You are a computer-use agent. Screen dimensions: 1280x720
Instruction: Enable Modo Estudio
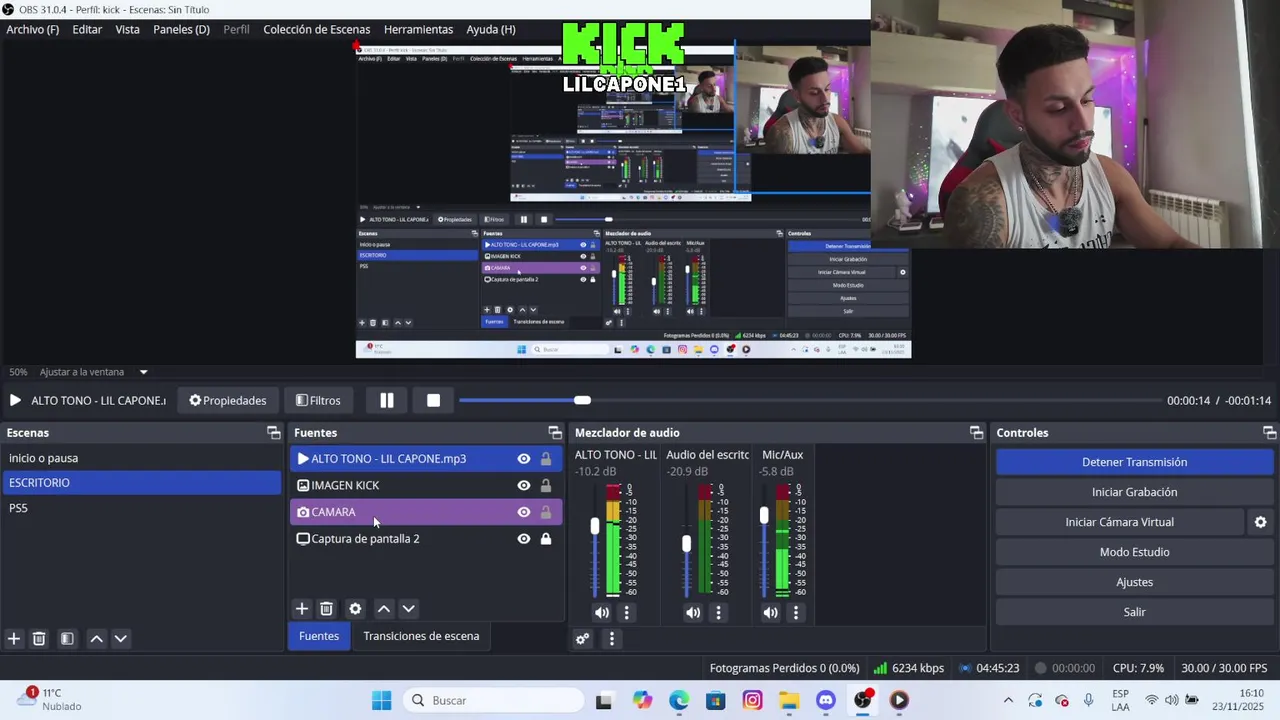[x=1134, y=552]
